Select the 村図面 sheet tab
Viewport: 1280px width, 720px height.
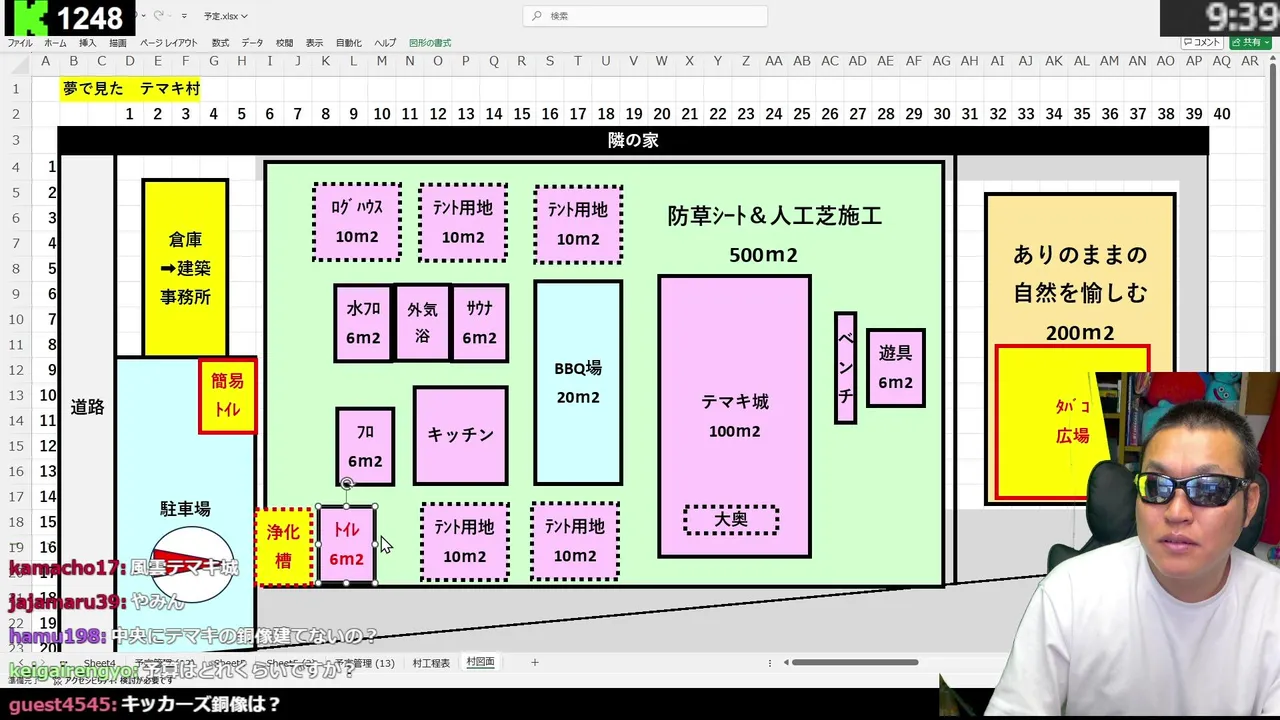[x=480, y=662]
